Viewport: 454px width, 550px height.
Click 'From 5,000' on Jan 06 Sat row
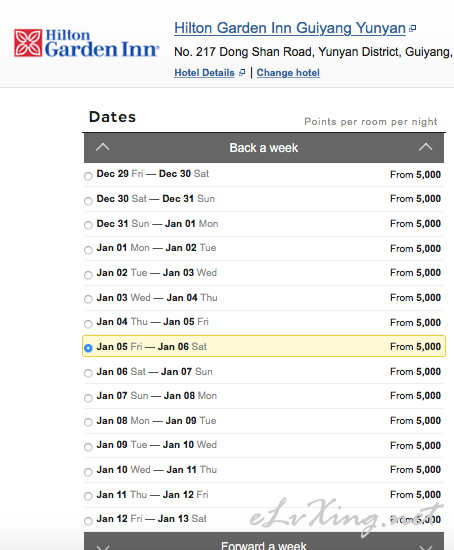(415, 371)
